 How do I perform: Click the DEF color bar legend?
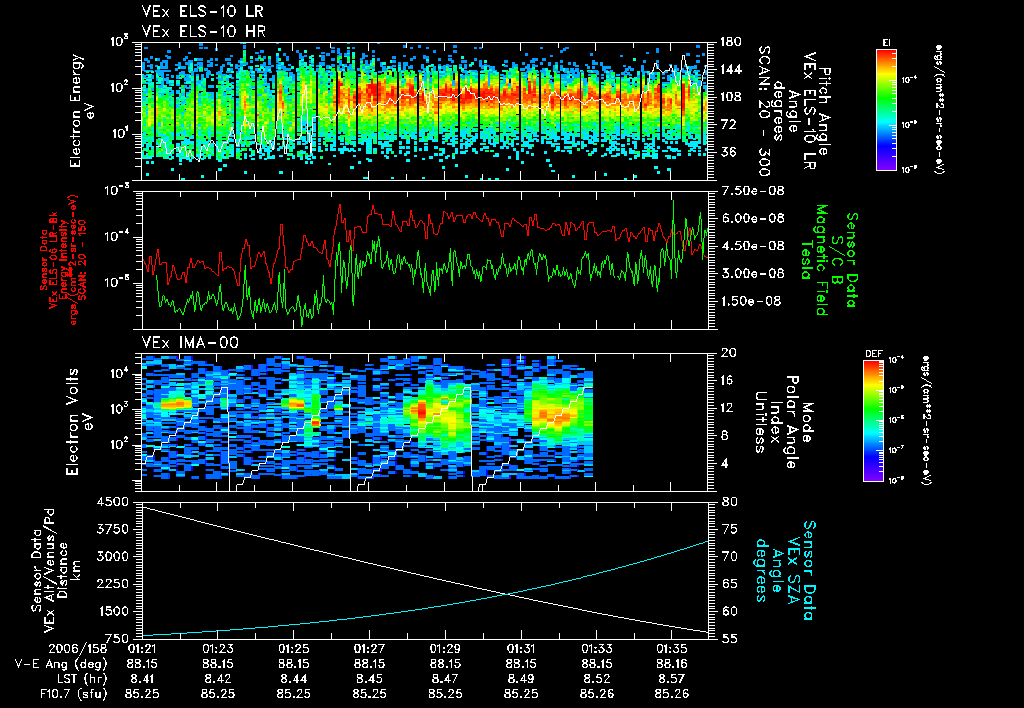(873, 421)
